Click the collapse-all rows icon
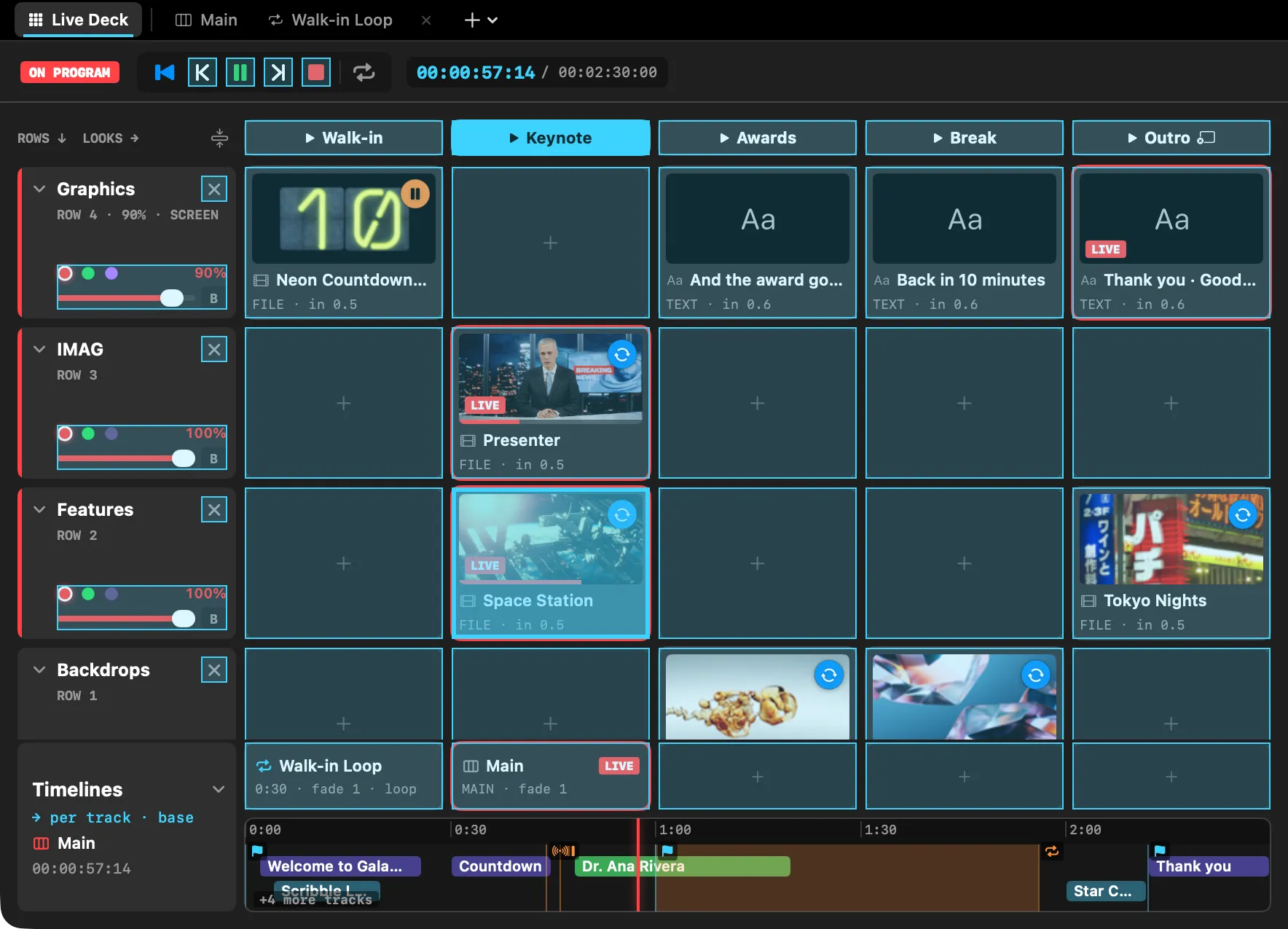 click(x=219, y=138)
